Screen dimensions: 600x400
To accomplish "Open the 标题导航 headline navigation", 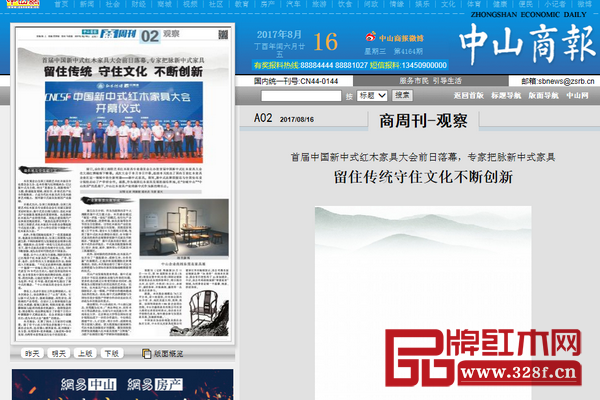I will coord(506,95).
